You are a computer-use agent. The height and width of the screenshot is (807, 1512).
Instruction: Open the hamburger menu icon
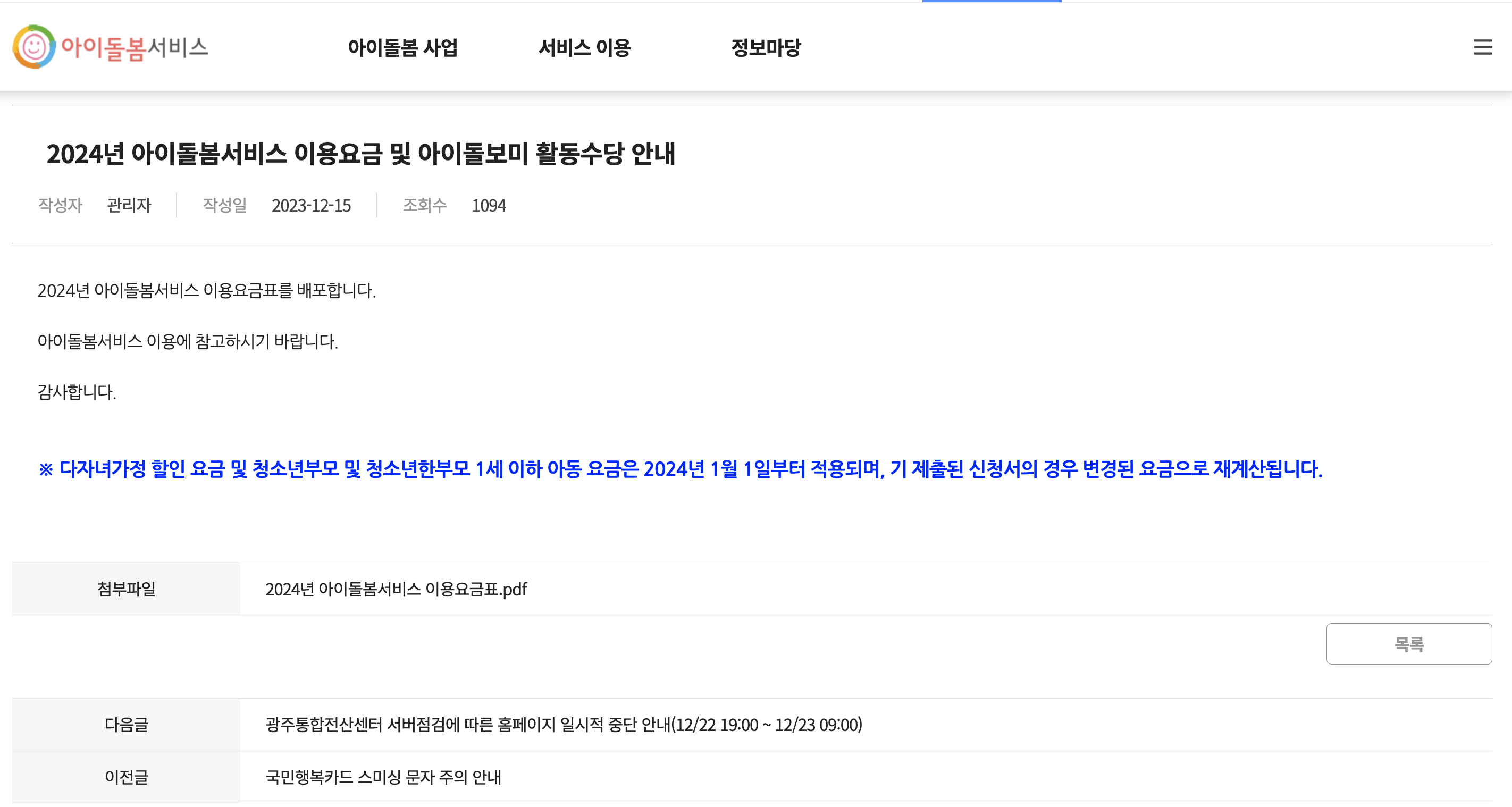click(1483, 47)
